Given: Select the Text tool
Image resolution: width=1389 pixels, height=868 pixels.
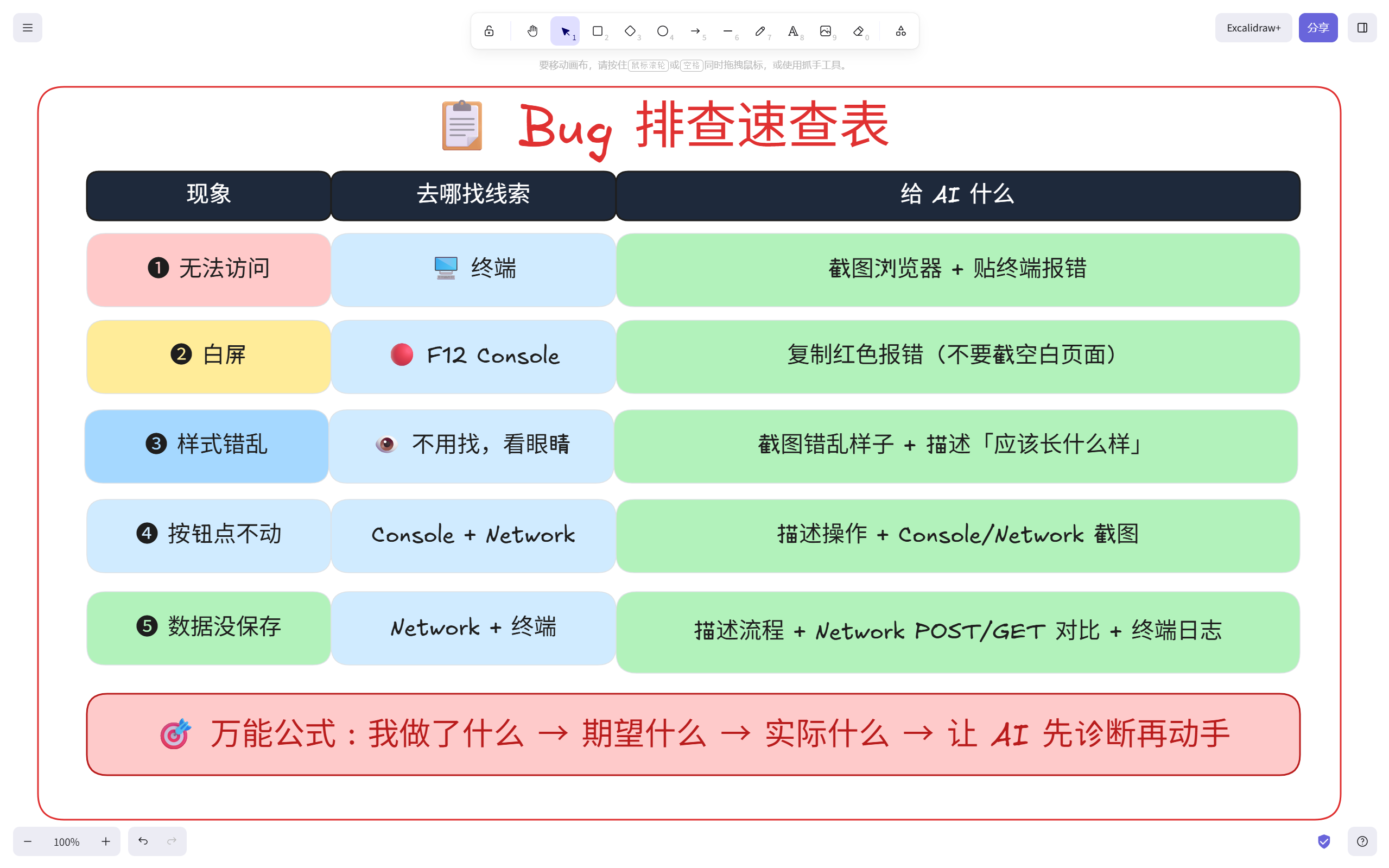Looking at the screenshot, I should tap(792, 31).
